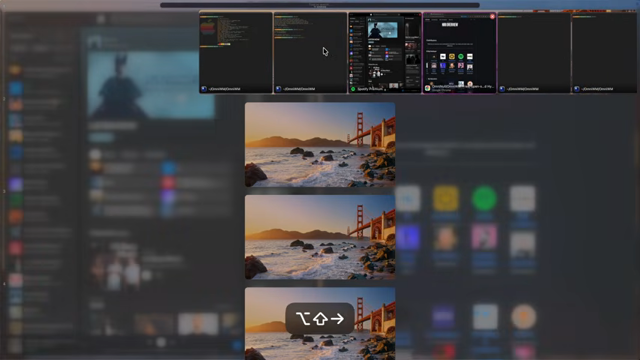Close the Google Chrome window from its thumbnail
Screen dimensions: 640x360
492,16
